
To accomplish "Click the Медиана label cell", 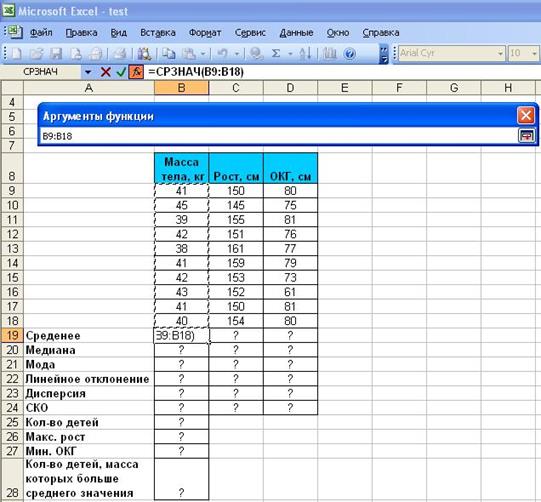I will click(x=89, y=350).
